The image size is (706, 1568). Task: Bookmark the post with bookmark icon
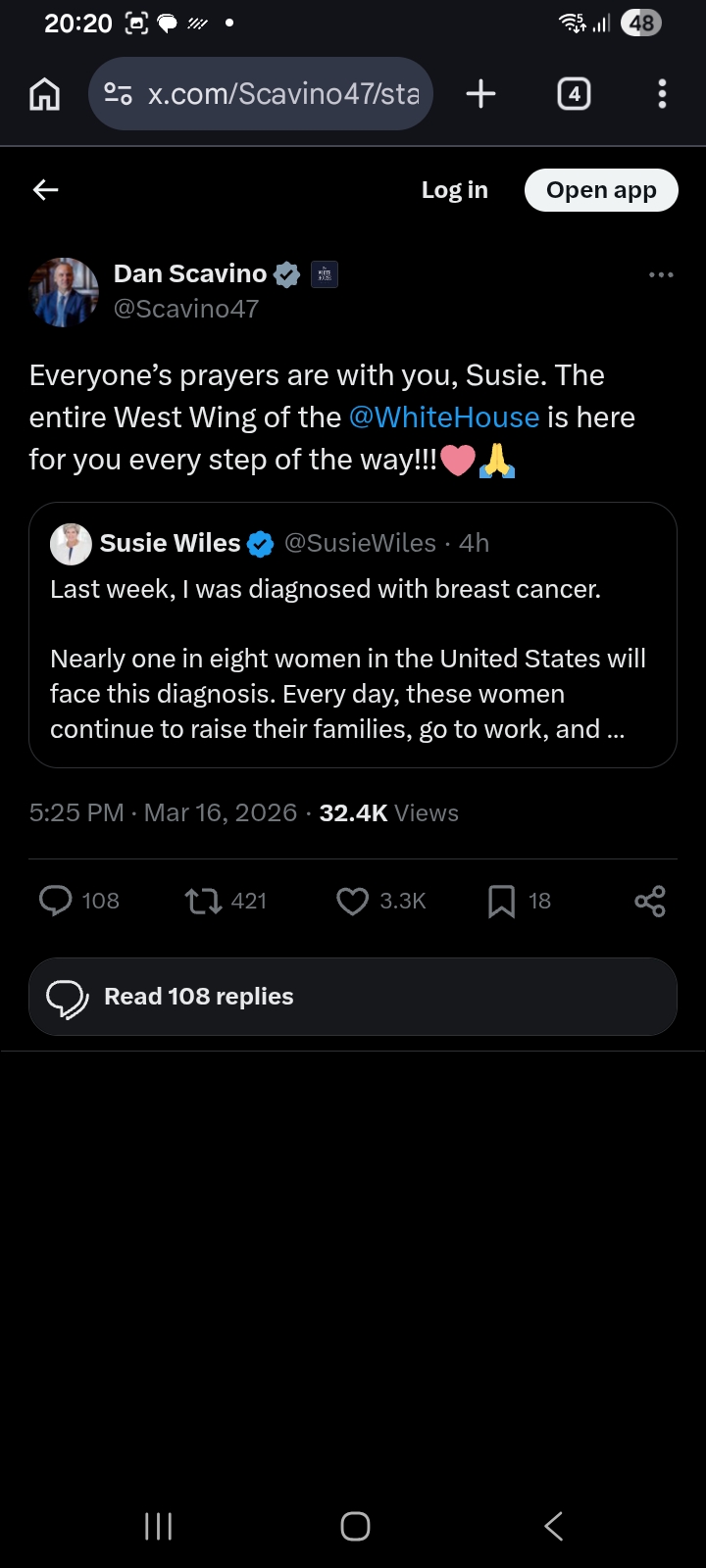501,901
